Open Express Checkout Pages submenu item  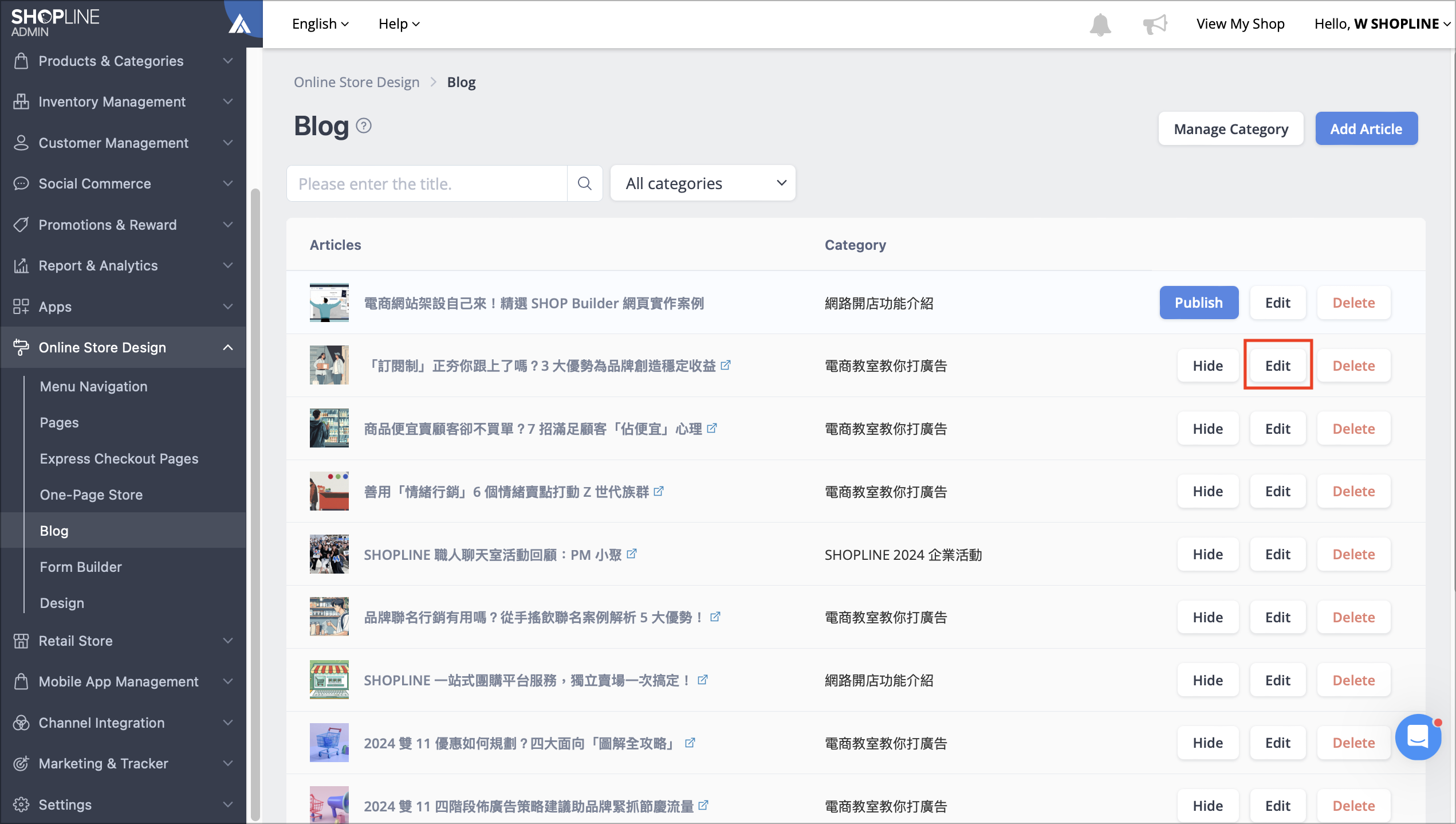pos(119,458)
